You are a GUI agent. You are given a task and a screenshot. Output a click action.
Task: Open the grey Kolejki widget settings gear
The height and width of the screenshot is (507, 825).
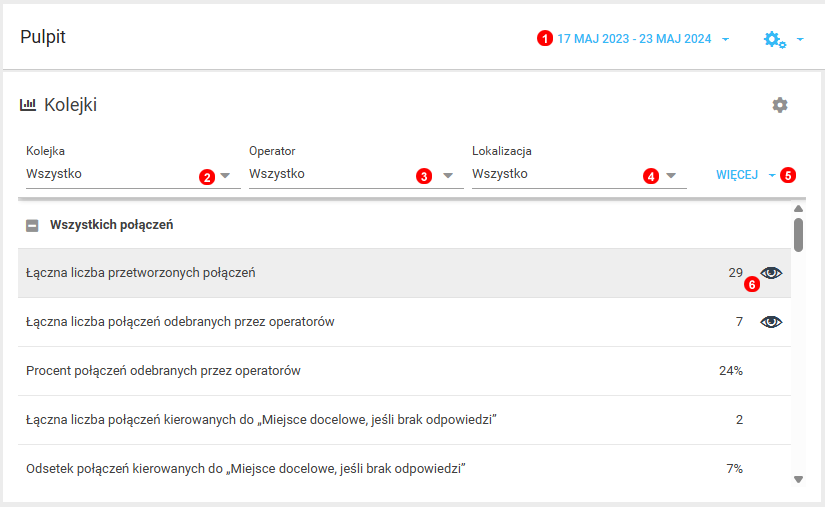[x=780, y=105]
